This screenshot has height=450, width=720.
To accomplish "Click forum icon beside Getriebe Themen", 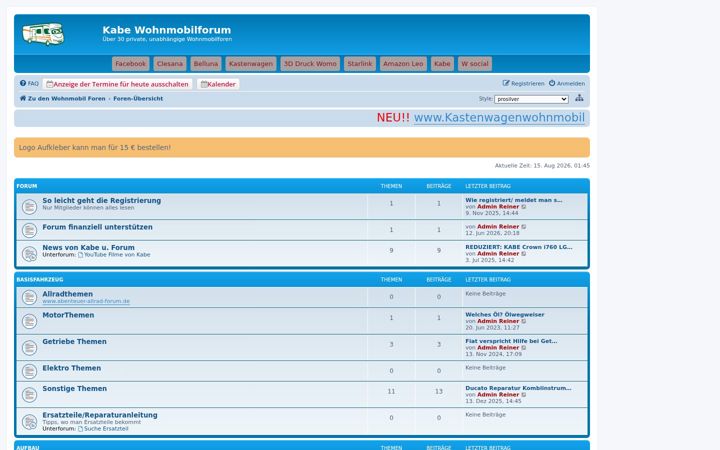I will pyautogui.click(x=29, y=348).
